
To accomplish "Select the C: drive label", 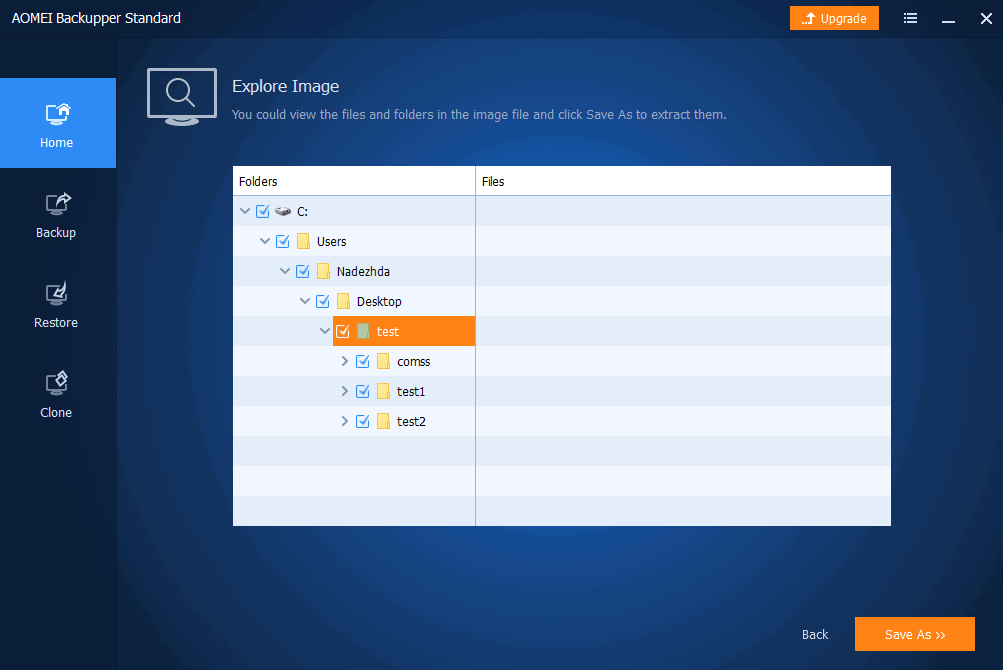I will [x=303, y=212].
